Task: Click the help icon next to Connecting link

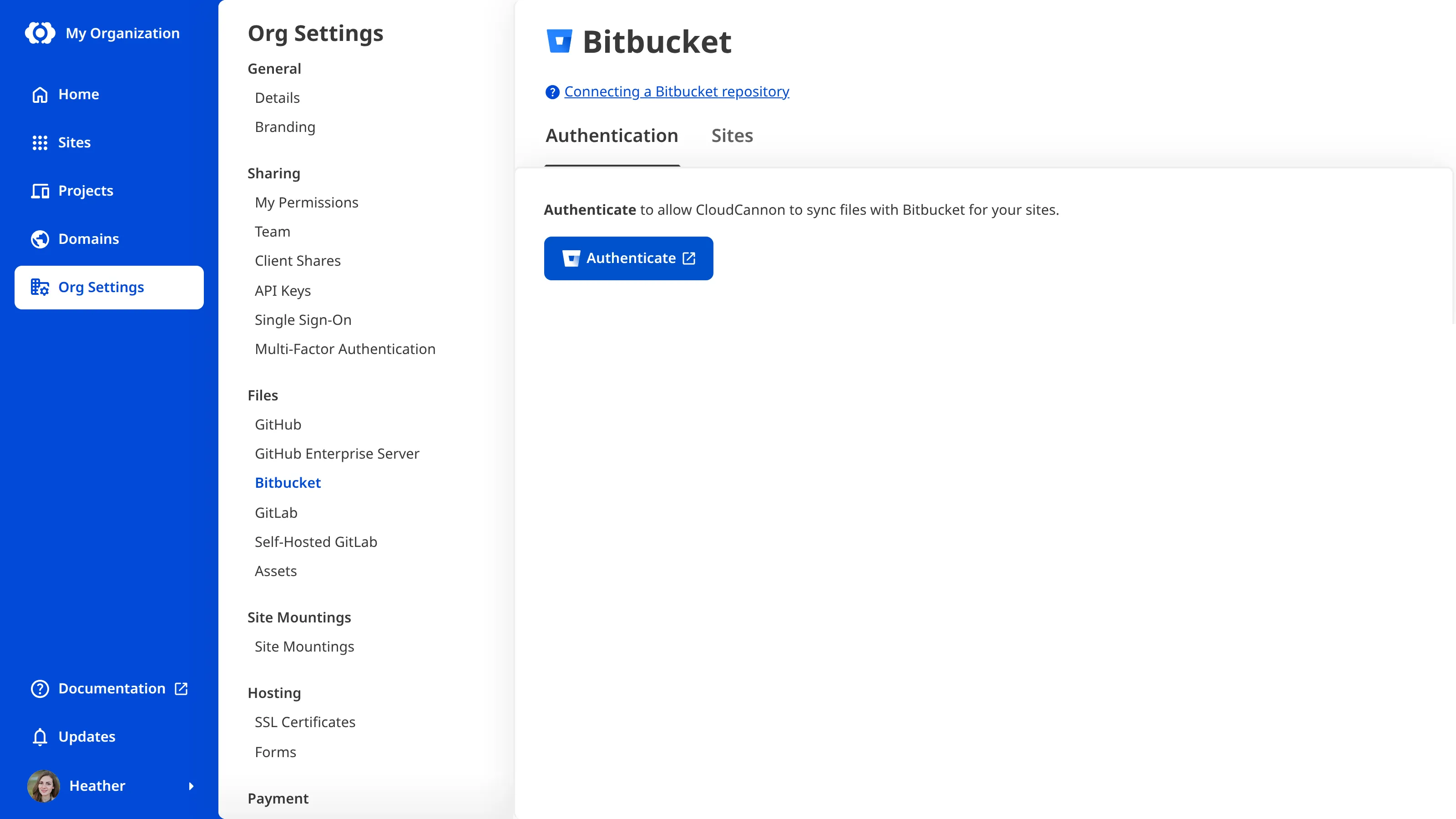Action: point(552,91)
